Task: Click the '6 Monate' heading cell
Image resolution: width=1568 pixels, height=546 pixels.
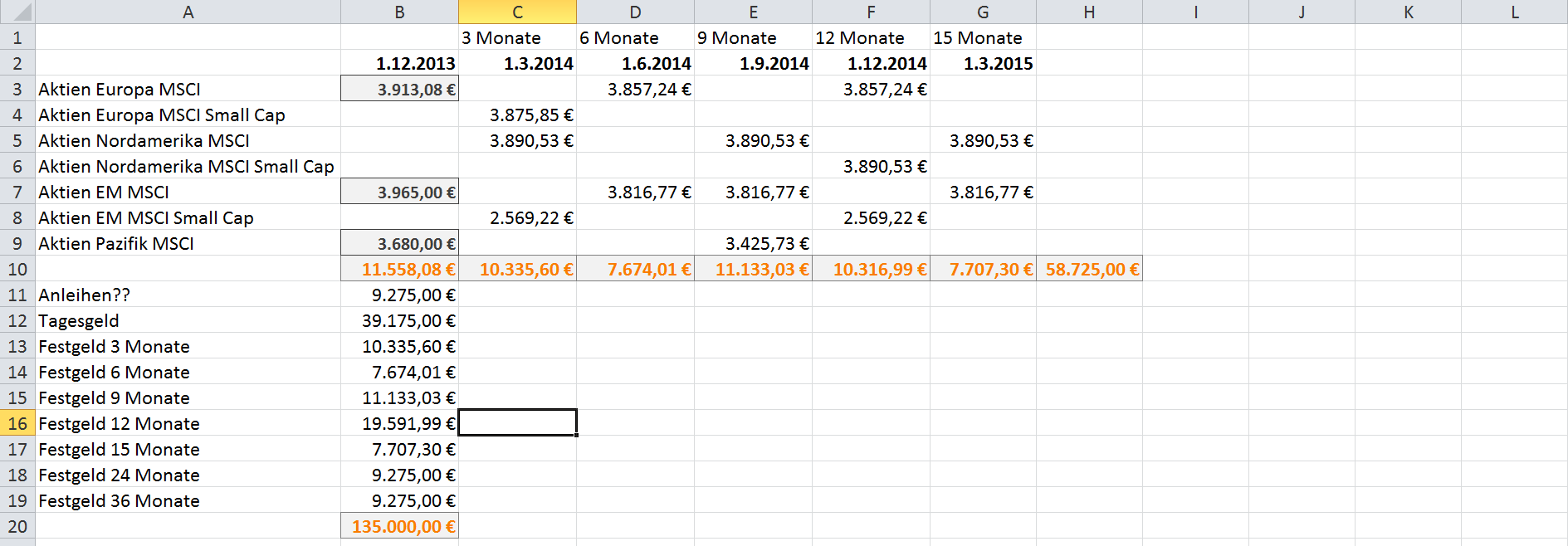Action: (635, 37)
